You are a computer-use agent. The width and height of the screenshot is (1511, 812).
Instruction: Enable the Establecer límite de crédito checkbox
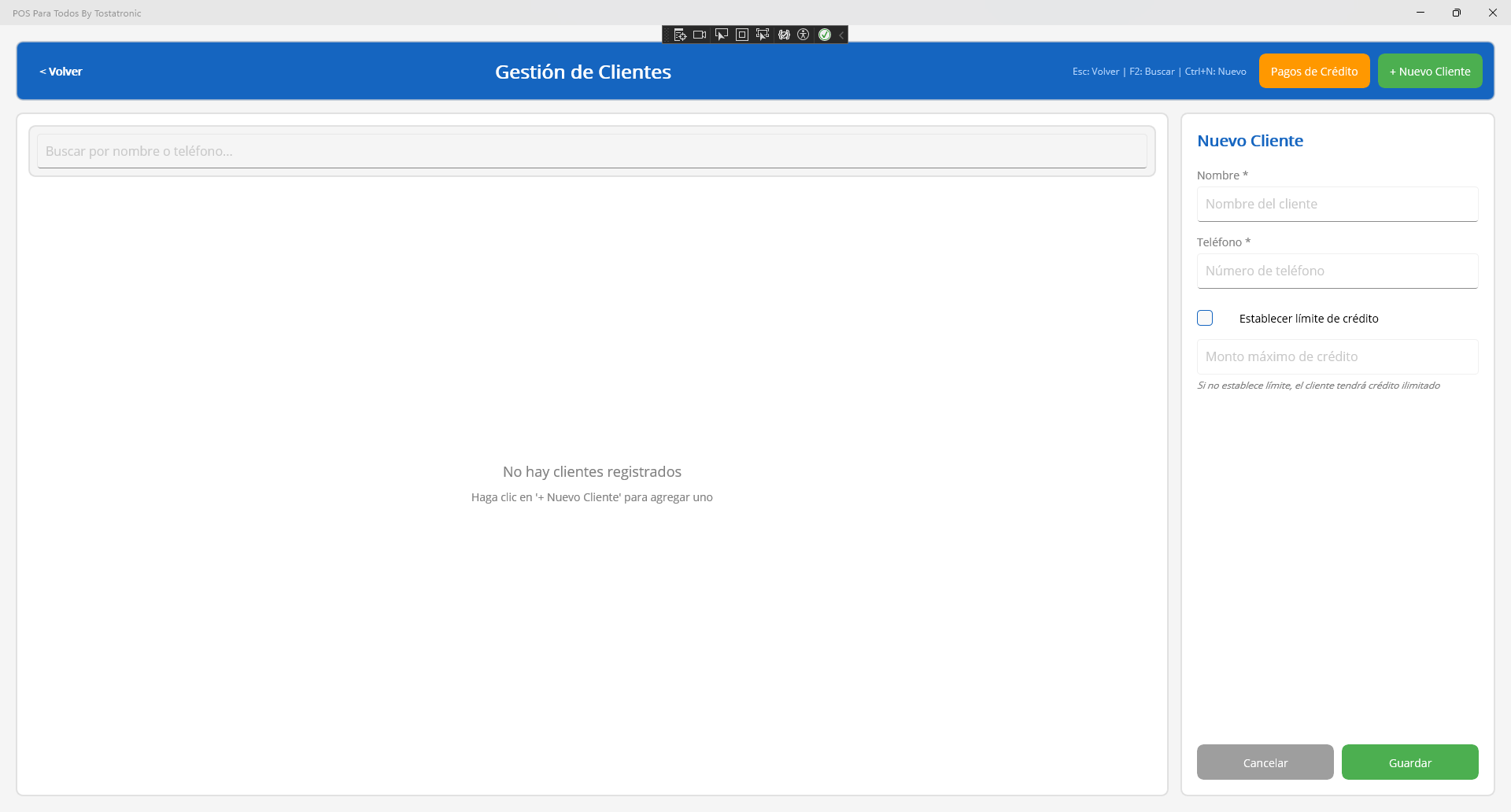click(x=1205, y=318)
